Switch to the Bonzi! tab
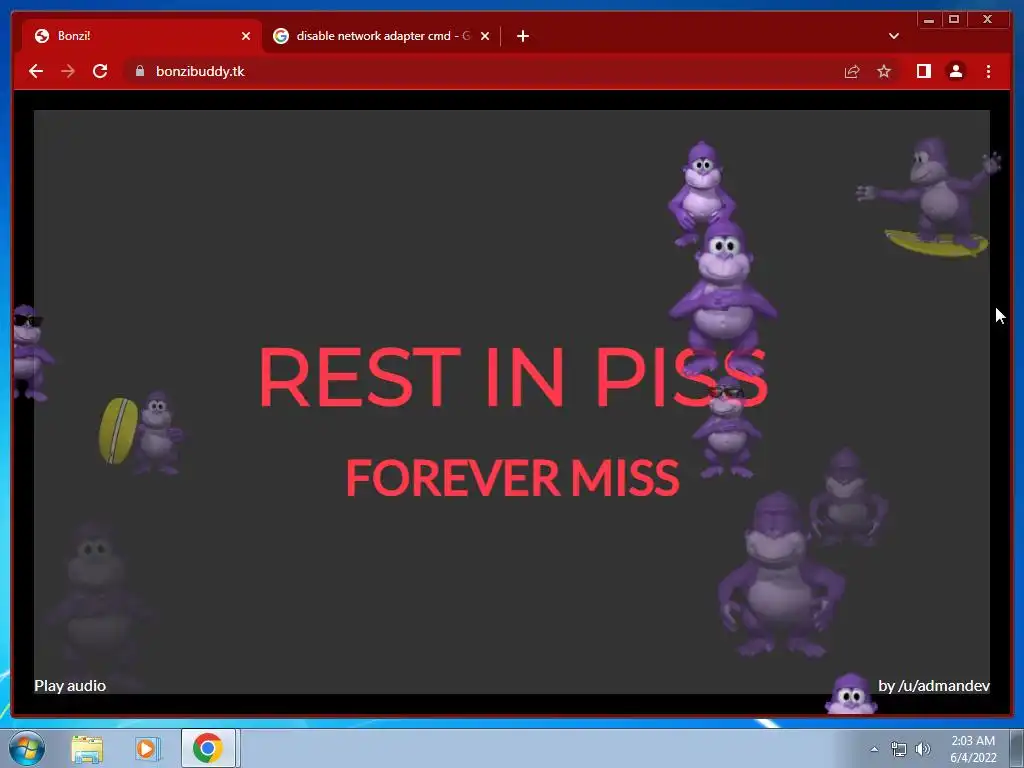The height and width of the screenshot is (768, 1024). click(142, 36)
